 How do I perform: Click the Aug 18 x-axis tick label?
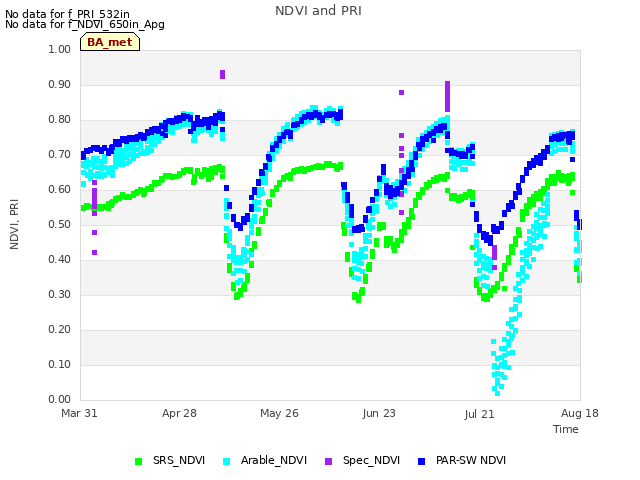(580, 413)
